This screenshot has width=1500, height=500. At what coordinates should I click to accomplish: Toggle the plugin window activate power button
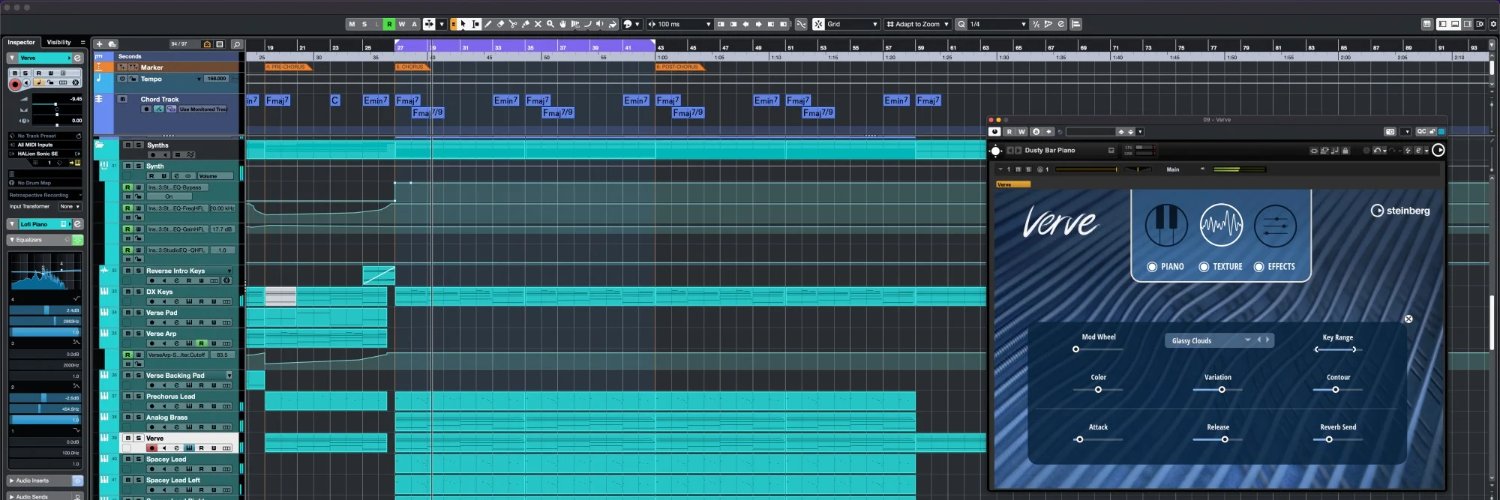[x=995, y=132]
